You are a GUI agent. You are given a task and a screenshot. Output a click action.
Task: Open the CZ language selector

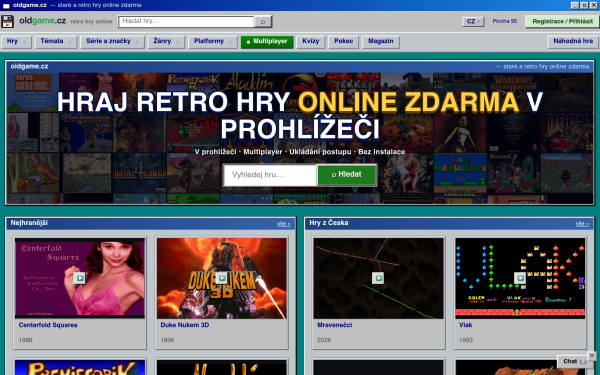(x=473, y=21)
